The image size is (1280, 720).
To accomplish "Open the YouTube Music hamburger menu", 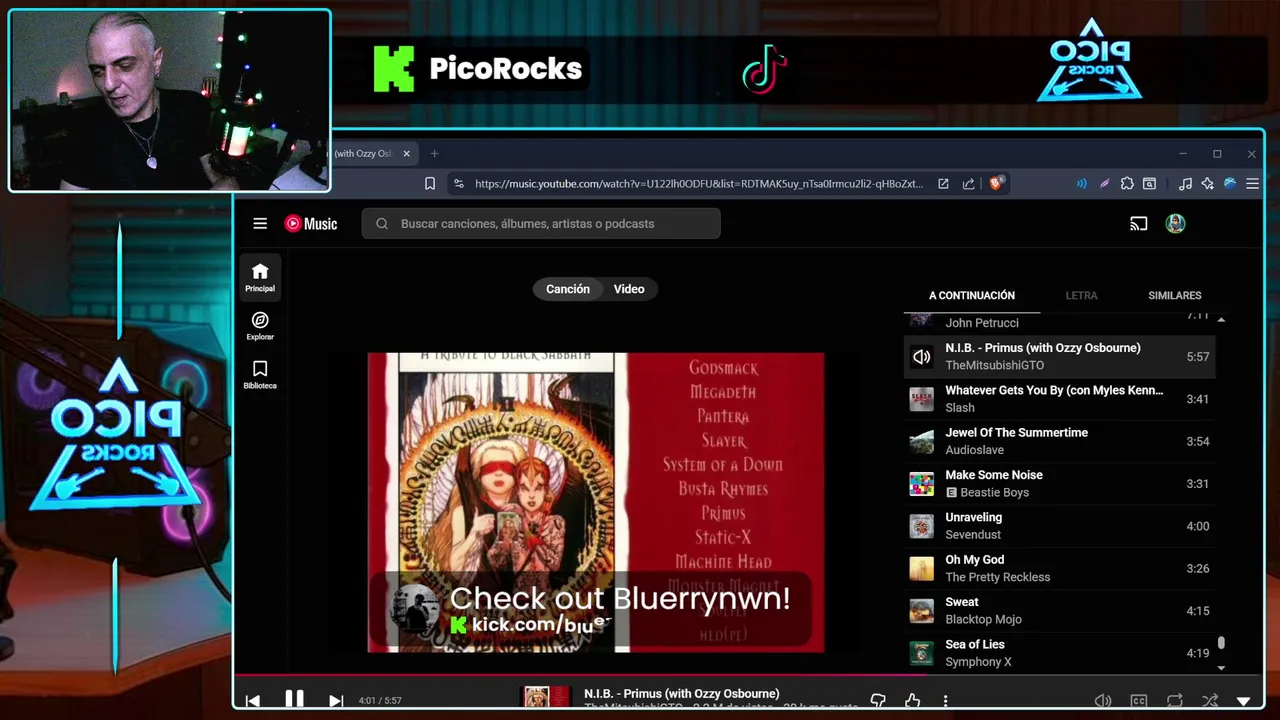I will coord(260,224).
